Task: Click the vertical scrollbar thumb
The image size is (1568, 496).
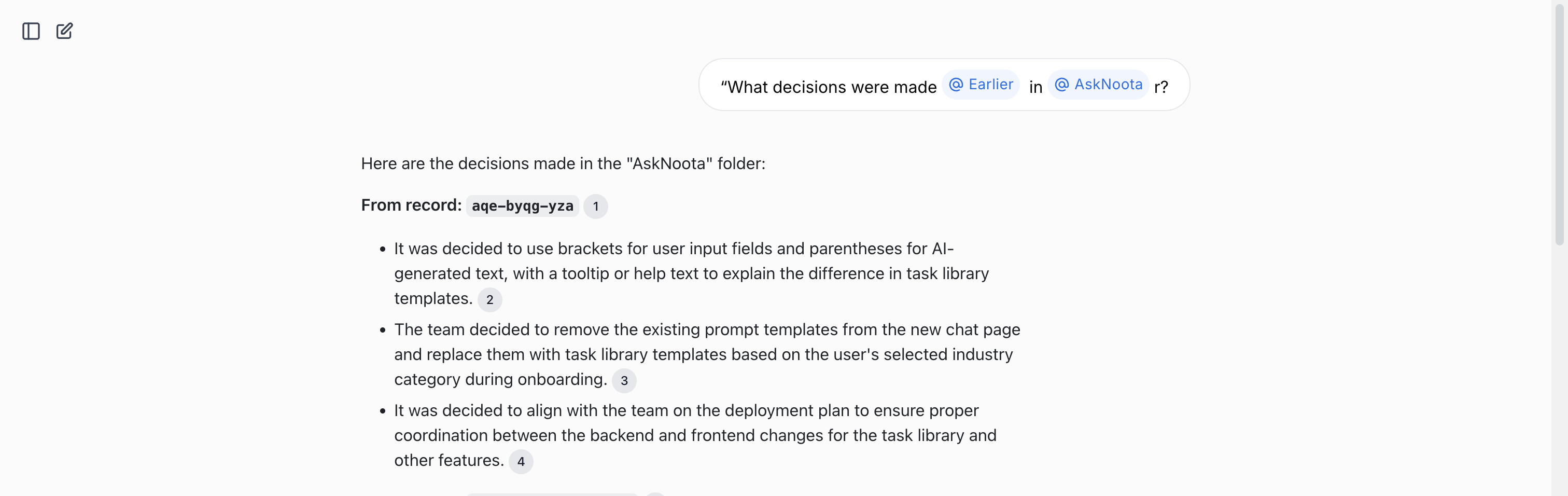Action: click(1559, 122)
